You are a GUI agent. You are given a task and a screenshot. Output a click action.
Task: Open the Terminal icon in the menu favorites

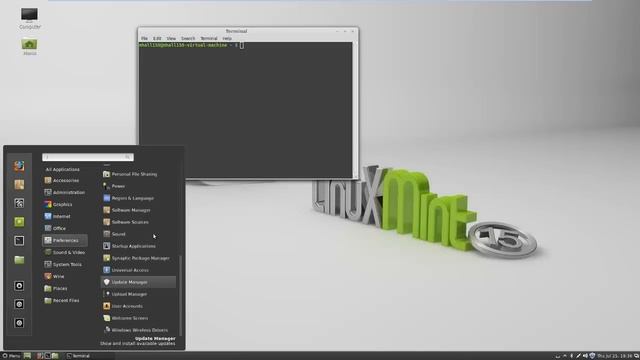pos(19,240)
